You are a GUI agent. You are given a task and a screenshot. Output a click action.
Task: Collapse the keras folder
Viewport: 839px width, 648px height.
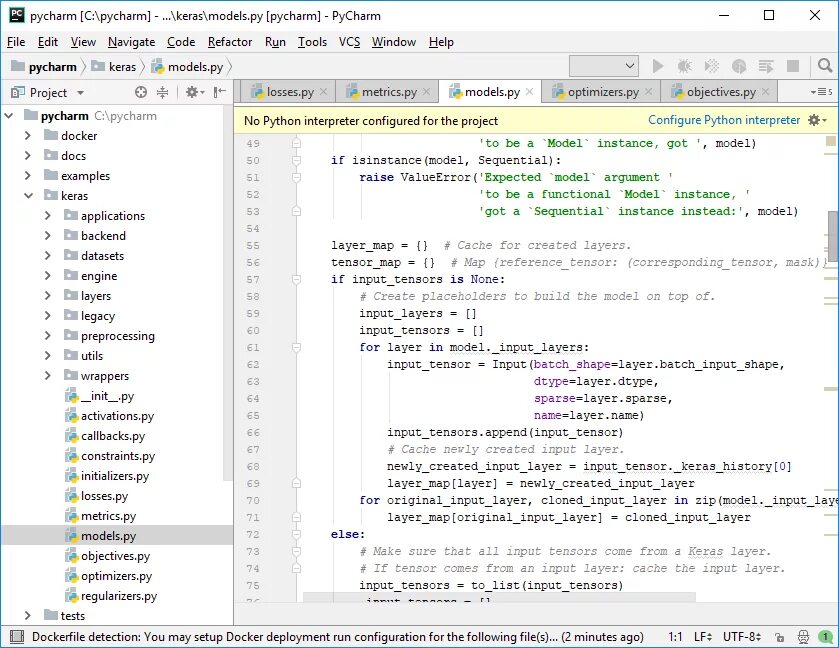click(x=28, y=196)
